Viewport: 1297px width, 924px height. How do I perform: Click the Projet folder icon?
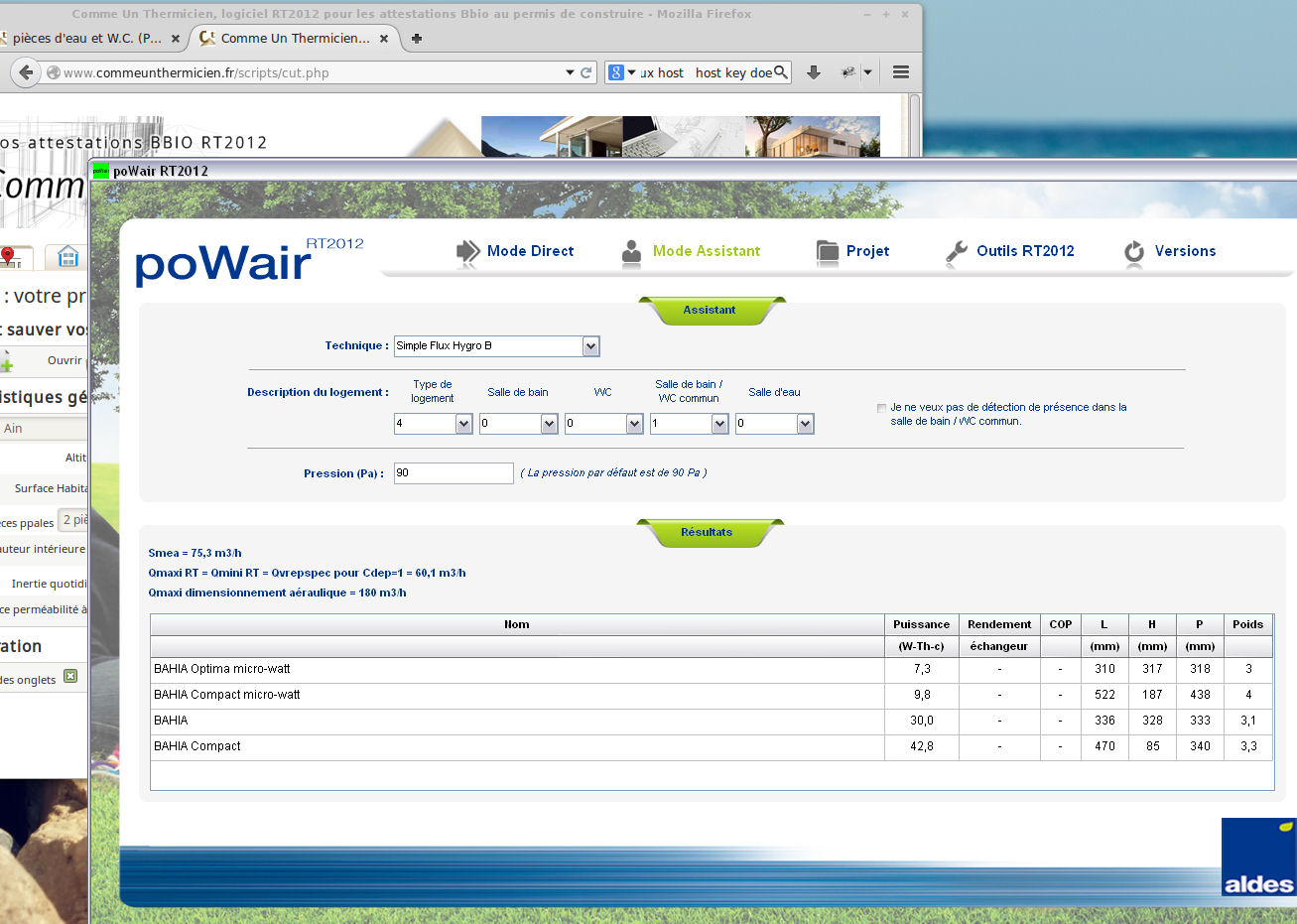click(827, 252)
